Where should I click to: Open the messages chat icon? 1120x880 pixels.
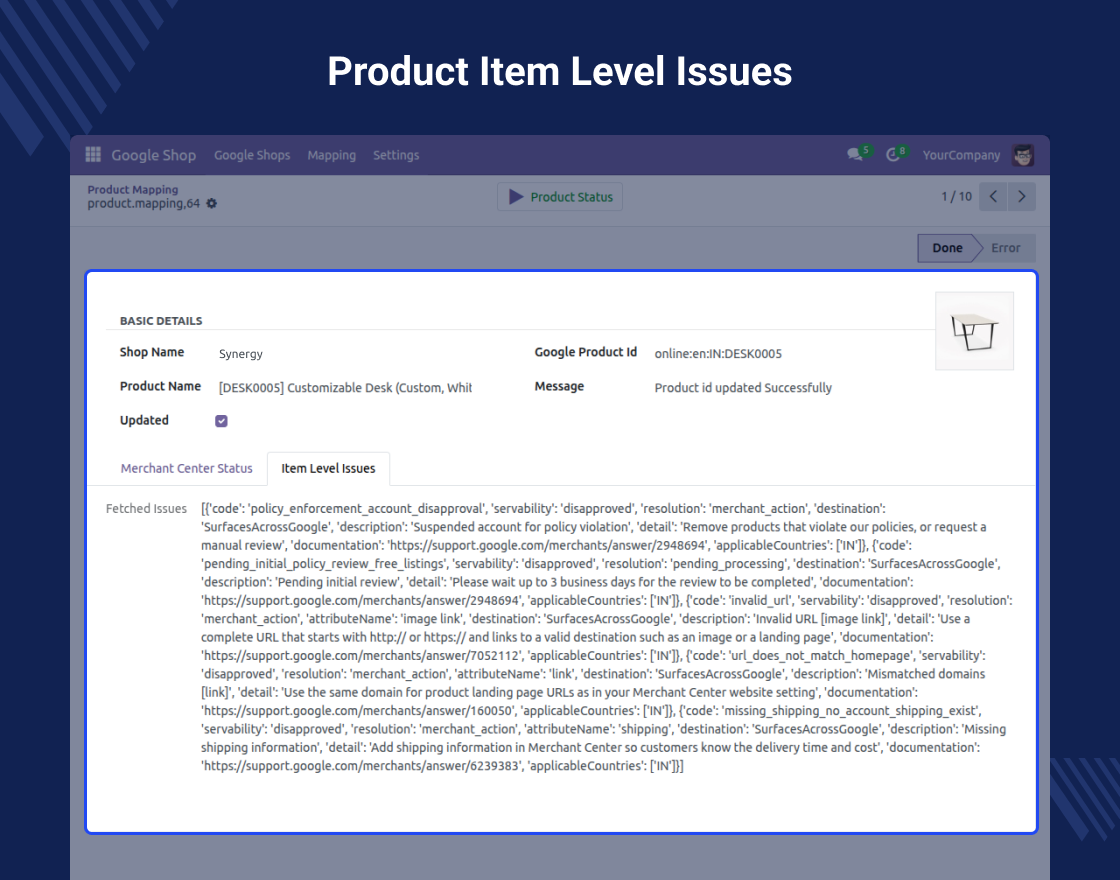pos(854,154)
